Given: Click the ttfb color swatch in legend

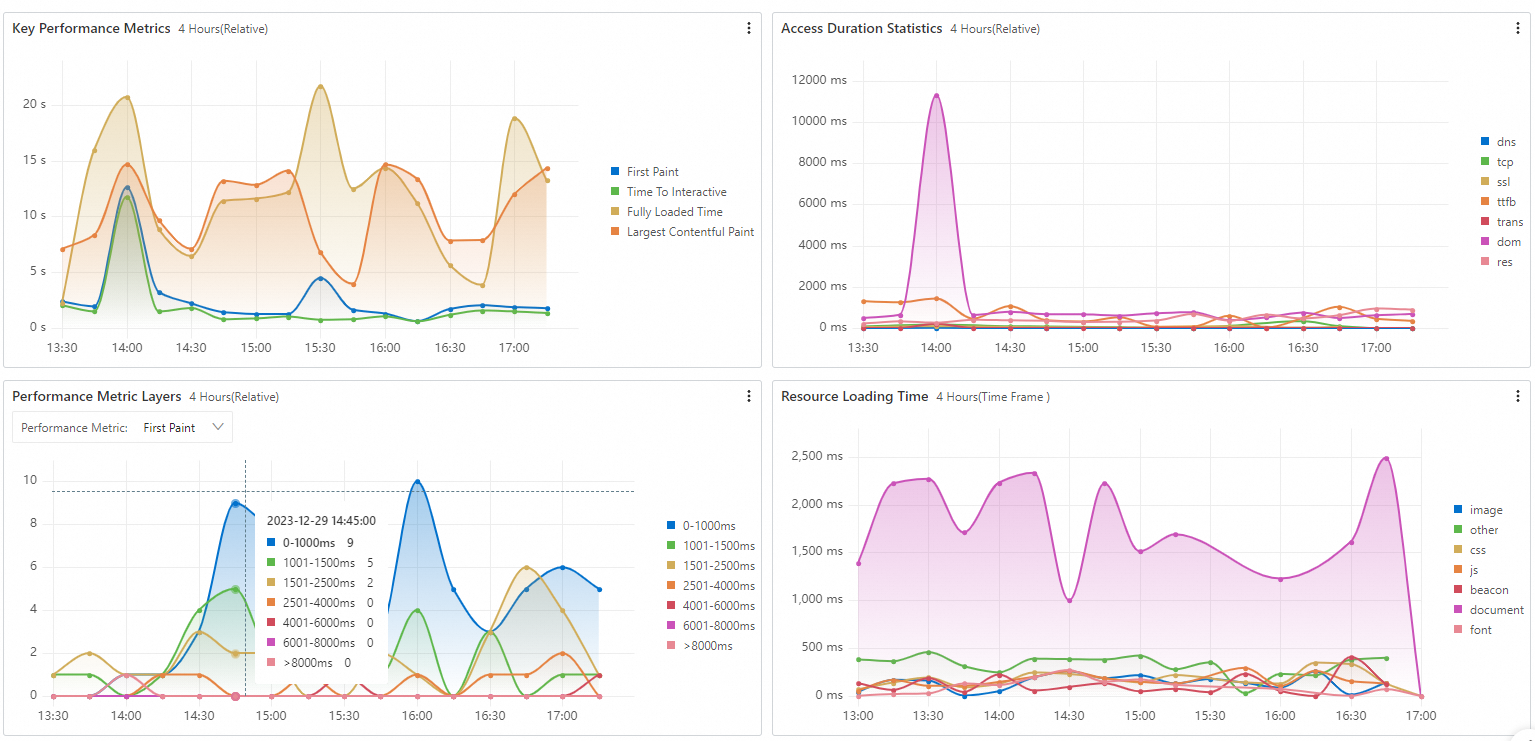Looking at the screenshot, I should point(1485,202).
